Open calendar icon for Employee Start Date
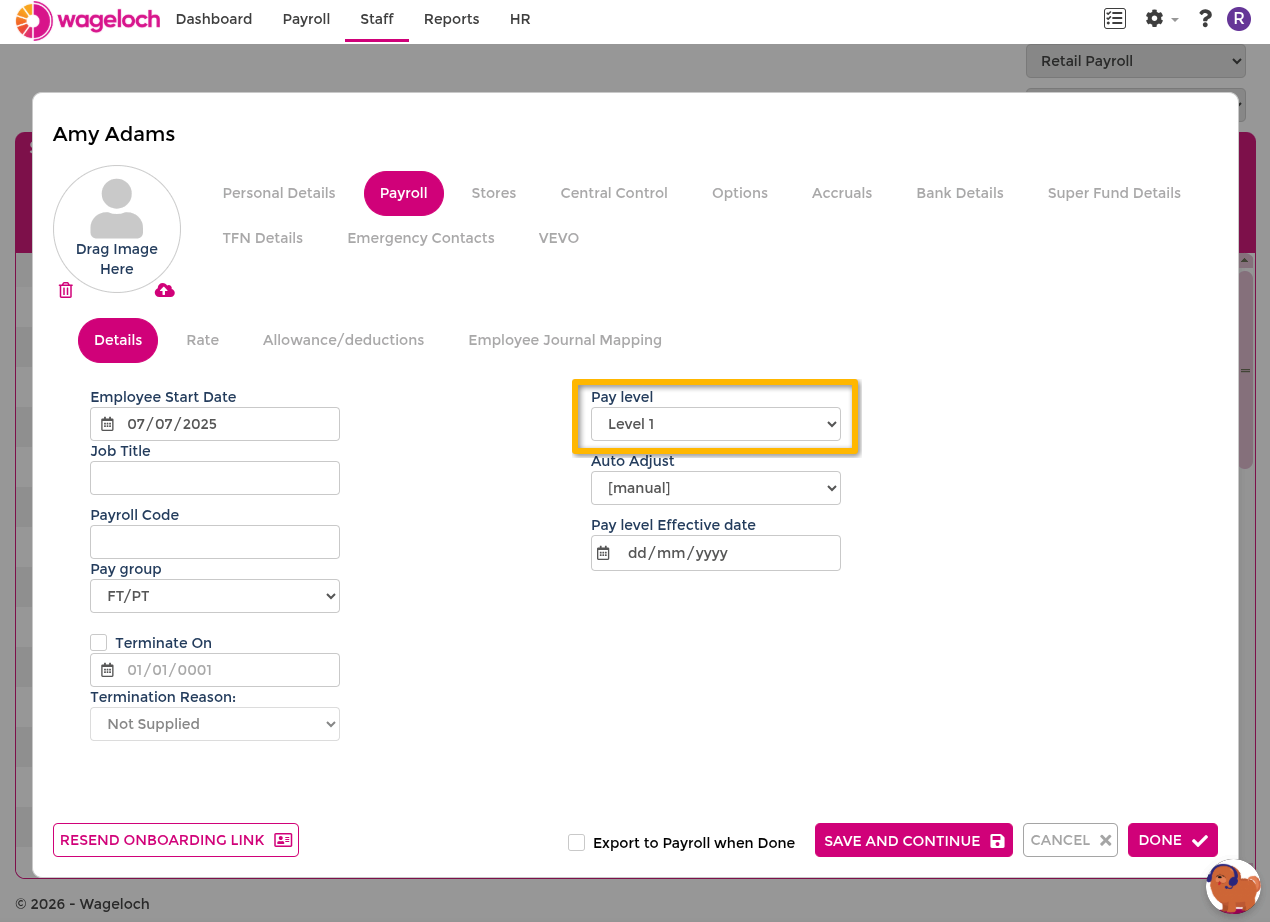 [108, 424]
